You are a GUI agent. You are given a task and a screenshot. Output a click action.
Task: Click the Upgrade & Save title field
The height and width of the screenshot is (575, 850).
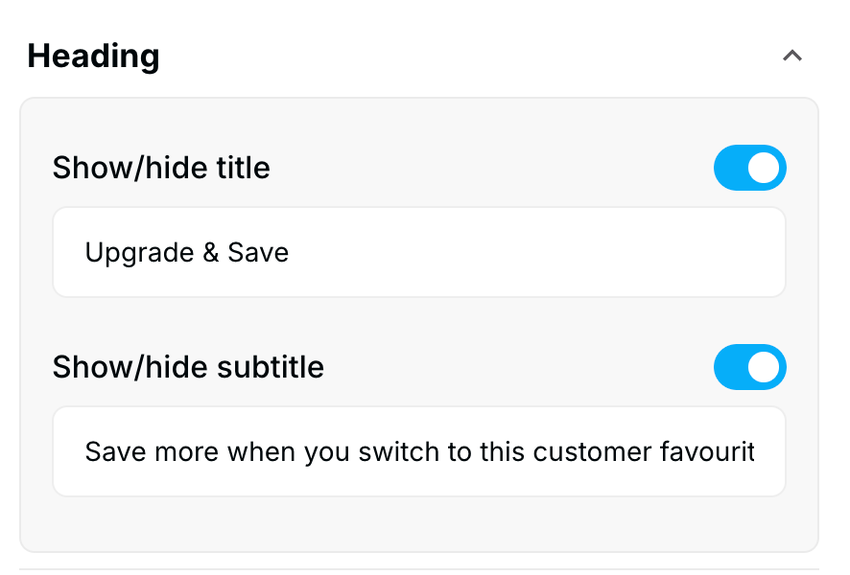coord(418,252)
